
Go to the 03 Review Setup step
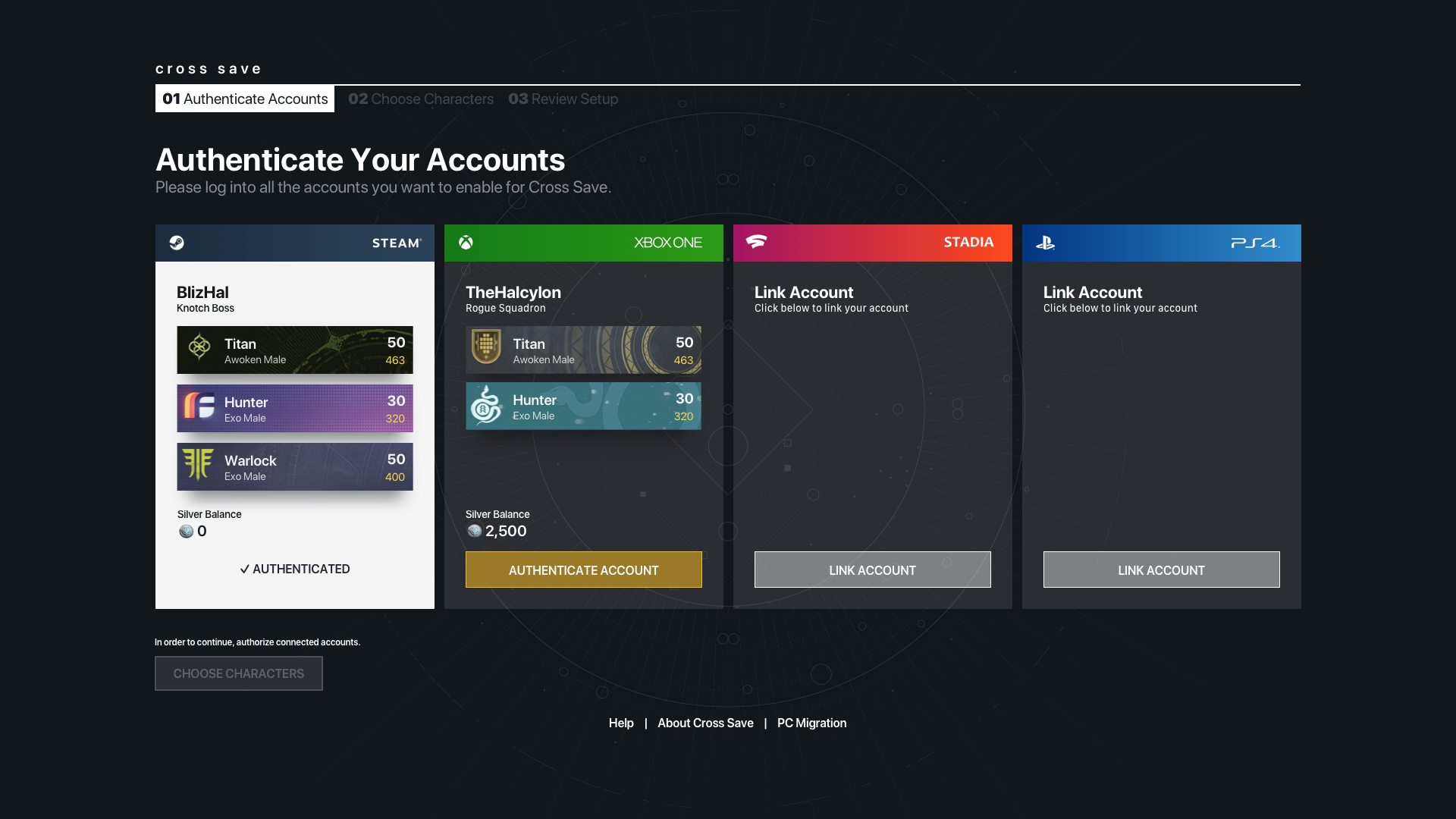point(563,99)
